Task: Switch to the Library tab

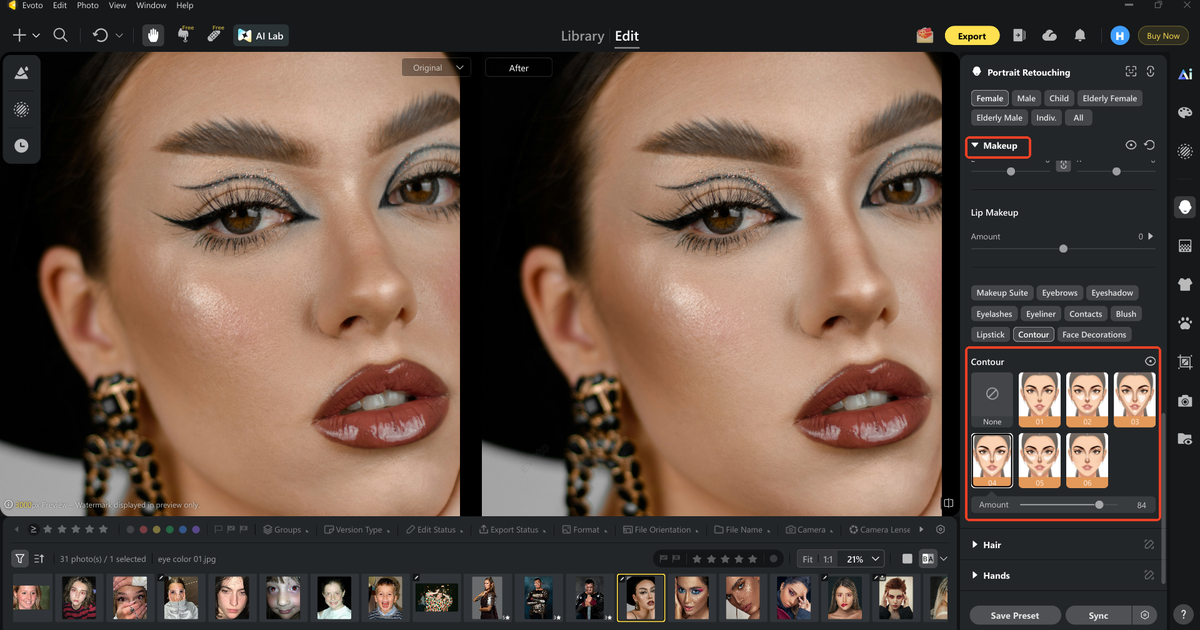Action: coord(582,36)
